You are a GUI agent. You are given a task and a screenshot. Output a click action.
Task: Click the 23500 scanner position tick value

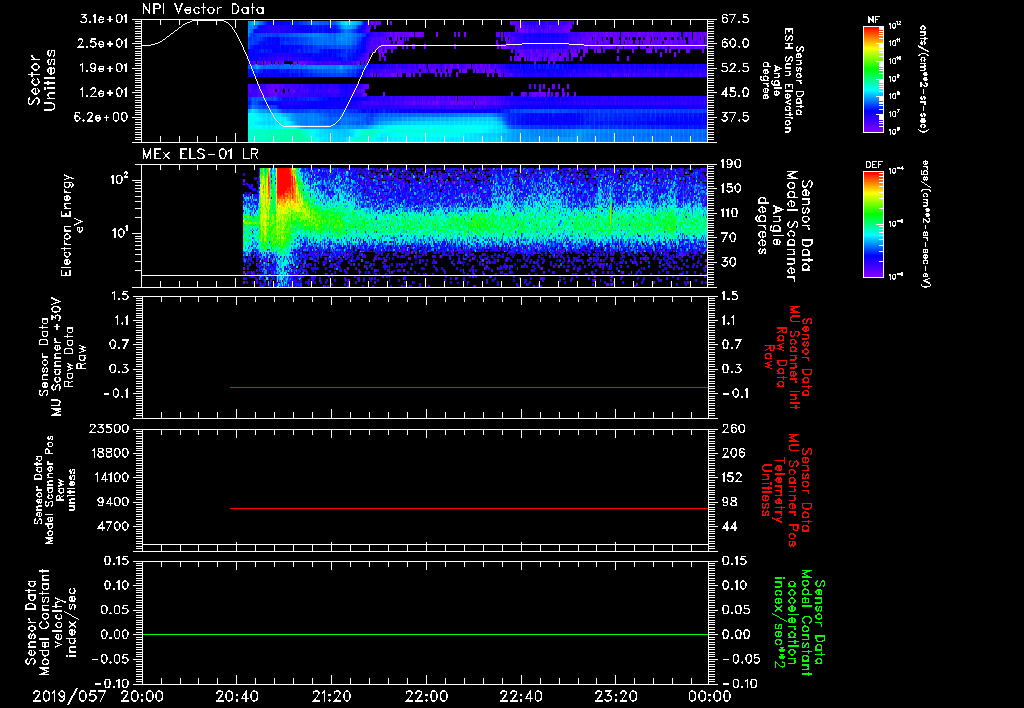pos(109,428)
